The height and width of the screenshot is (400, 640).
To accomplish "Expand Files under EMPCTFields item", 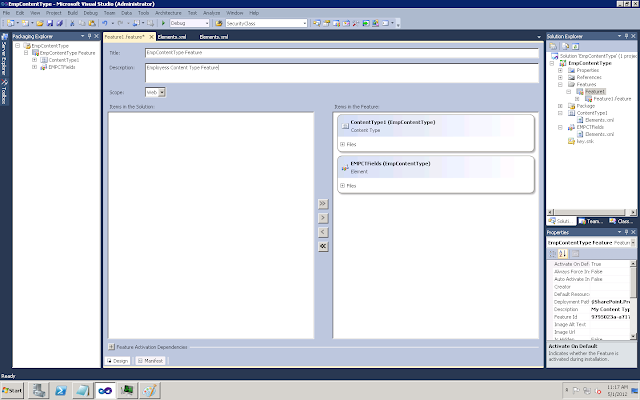I will coord(342,185).
